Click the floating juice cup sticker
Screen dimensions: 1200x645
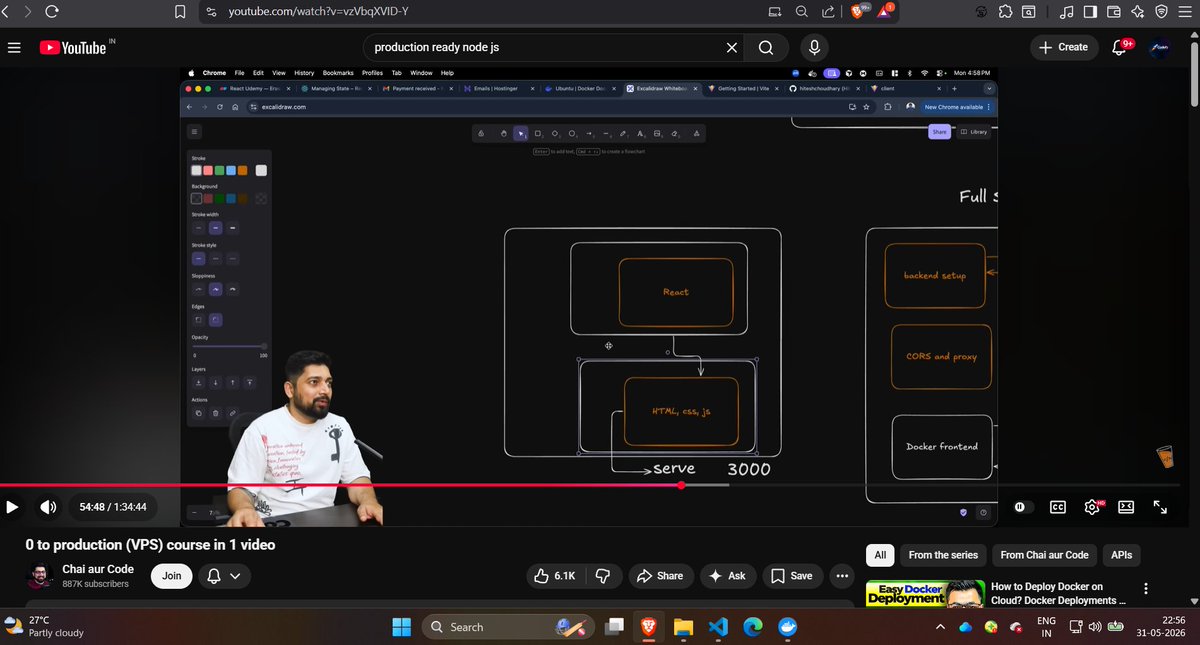click(x=1164, y=455)
